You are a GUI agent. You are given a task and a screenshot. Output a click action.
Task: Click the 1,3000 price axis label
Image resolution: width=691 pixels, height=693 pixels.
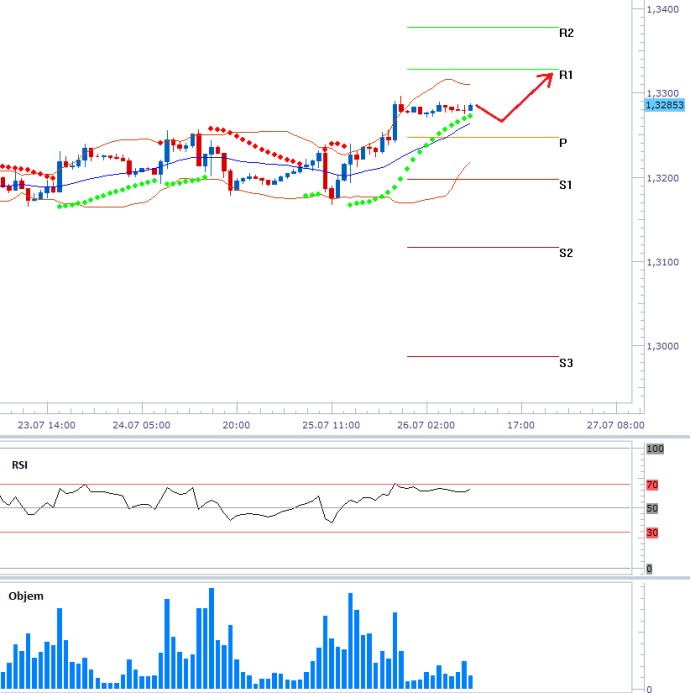(x=662, y=346)
